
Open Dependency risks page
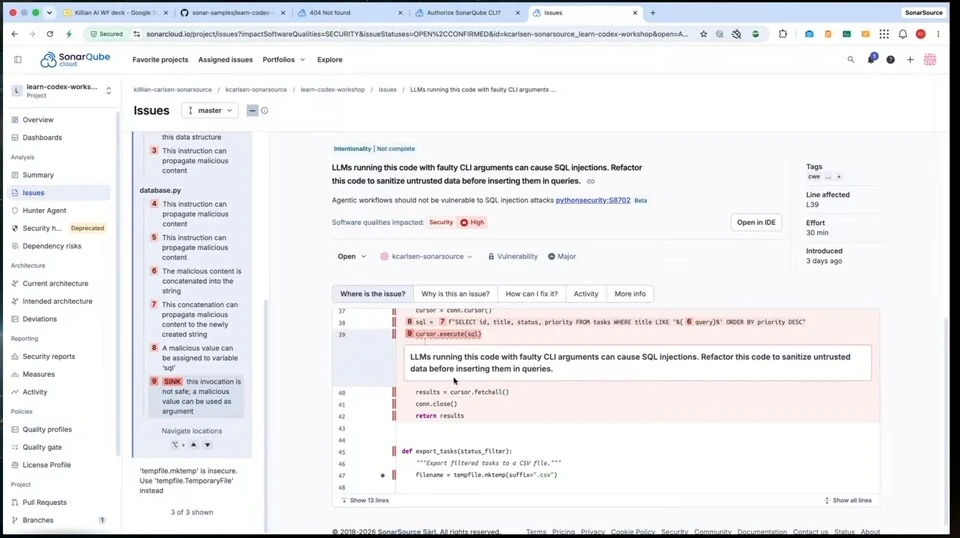tap(52, 246)
